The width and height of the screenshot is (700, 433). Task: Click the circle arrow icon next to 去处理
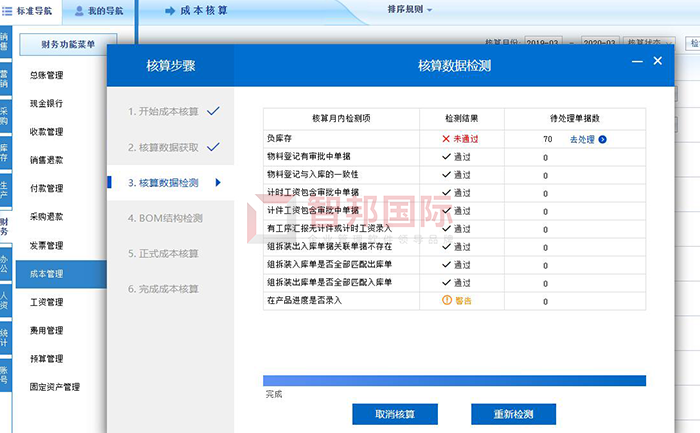point(602,139)
